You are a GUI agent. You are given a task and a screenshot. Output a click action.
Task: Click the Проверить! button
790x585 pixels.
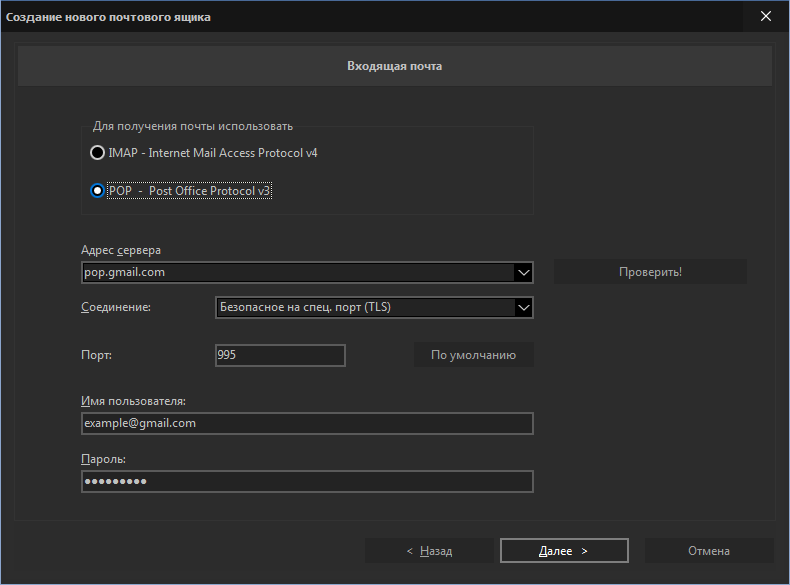click(650, 272)
